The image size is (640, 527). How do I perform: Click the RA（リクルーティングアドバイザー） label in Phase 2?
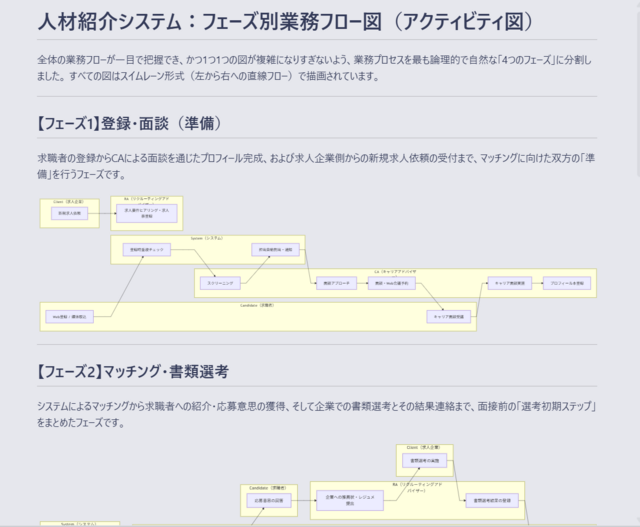click(x=417, y=487)
